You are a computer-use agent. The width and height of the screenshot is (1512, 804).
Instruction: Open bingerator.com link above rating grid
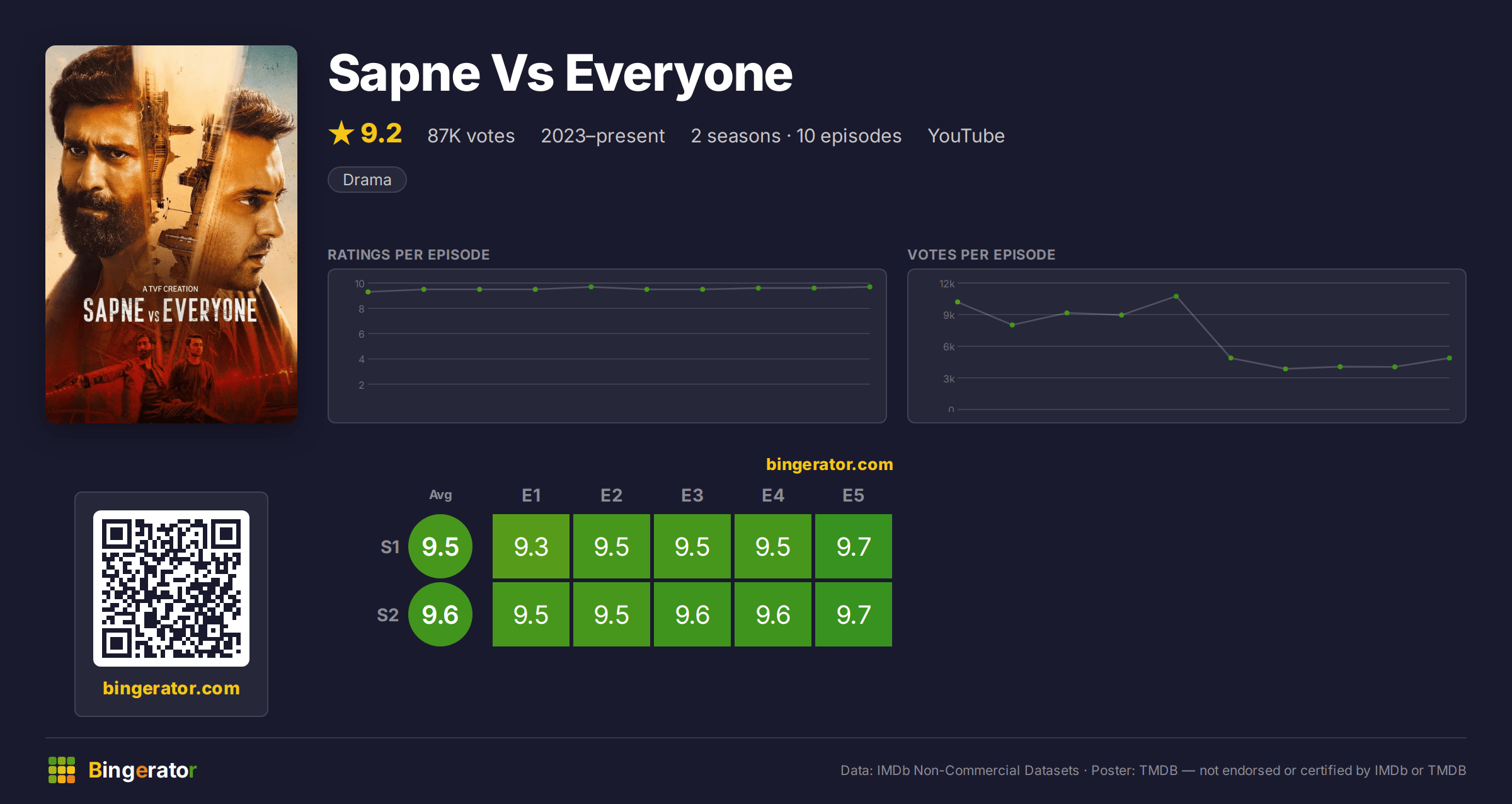click(x=830, y=464)
